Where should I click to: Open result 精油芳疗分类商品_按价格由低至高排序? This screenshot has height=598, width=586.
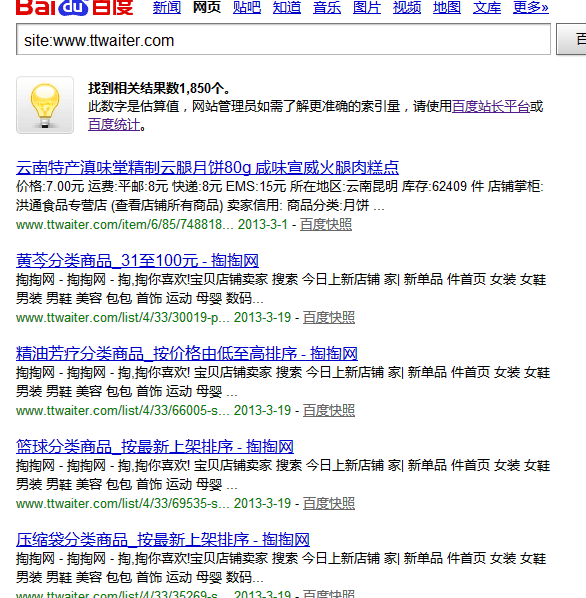187,354
